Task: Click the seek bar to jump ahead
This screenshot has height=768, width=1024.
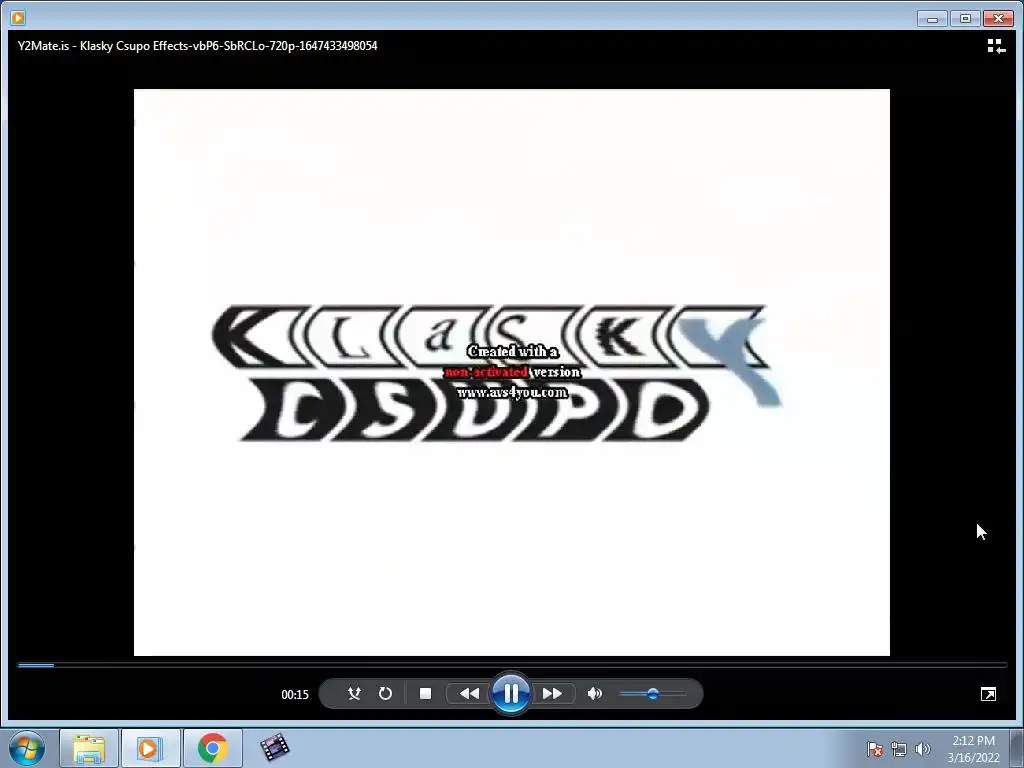Action: pos(512,665)
